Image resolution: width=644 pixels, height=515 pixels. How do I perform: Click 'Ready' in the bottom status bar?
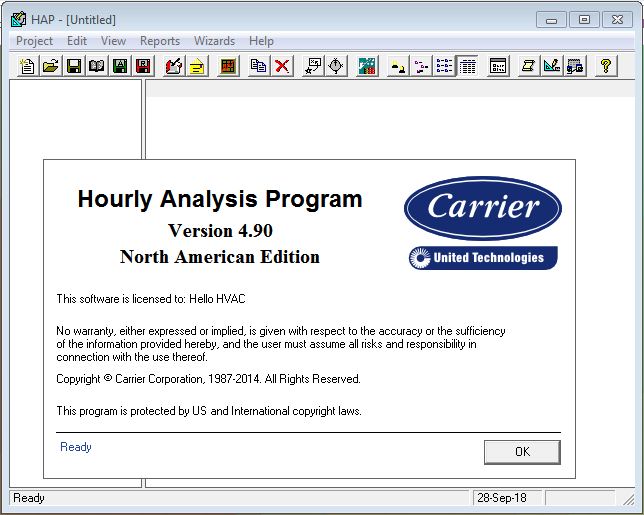[x=29, y=498]
